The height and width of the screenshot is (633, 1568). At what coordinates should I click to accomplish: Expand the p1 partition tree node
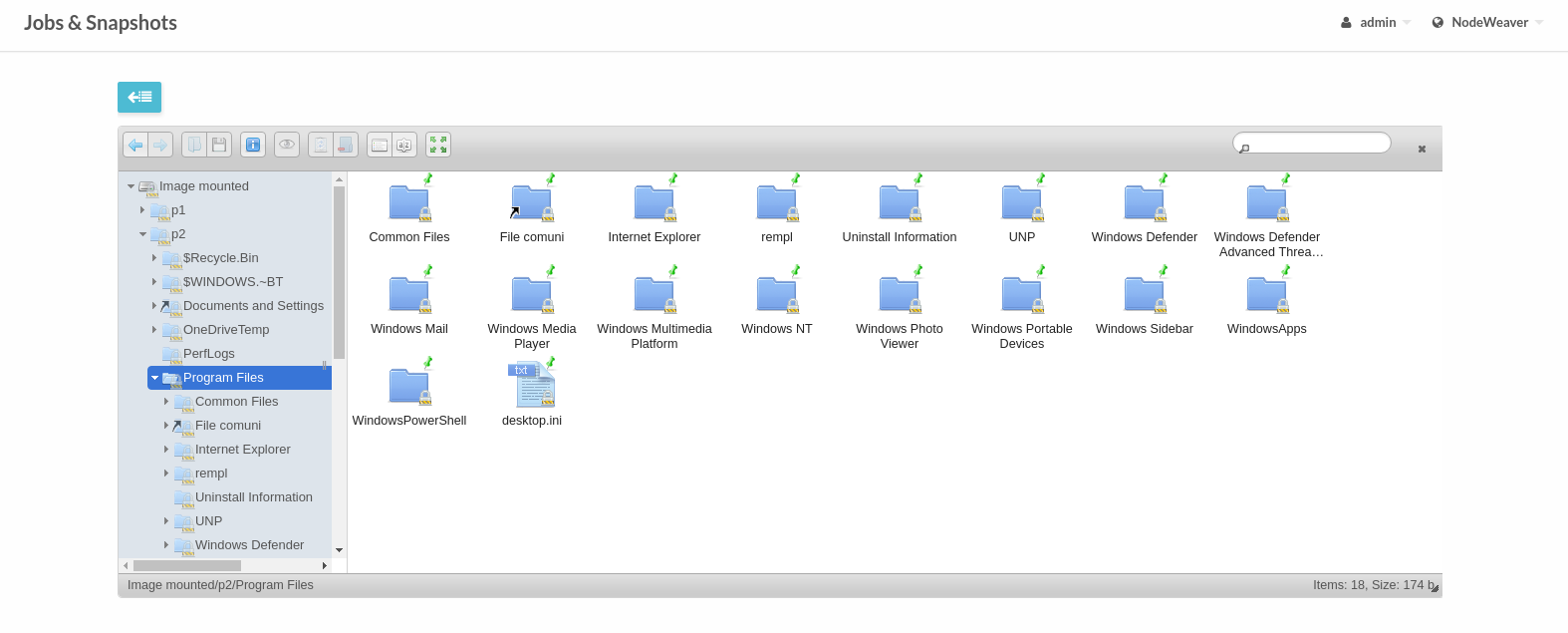(142, 210)
